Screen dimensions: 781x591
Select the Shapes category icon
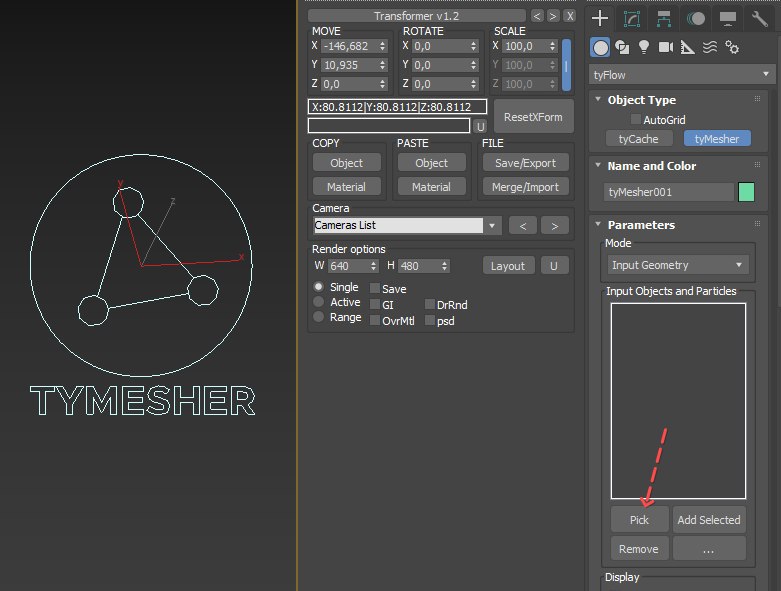(x=622, y=48)
